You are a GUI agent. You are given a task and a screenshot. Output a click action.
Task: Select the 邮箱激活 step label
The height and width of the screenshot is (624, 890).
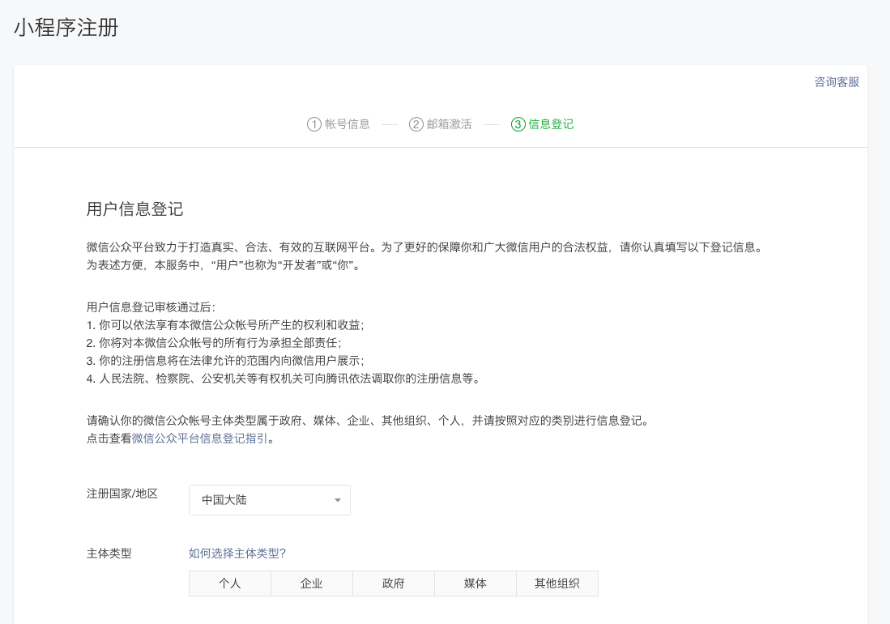[449, 124]
